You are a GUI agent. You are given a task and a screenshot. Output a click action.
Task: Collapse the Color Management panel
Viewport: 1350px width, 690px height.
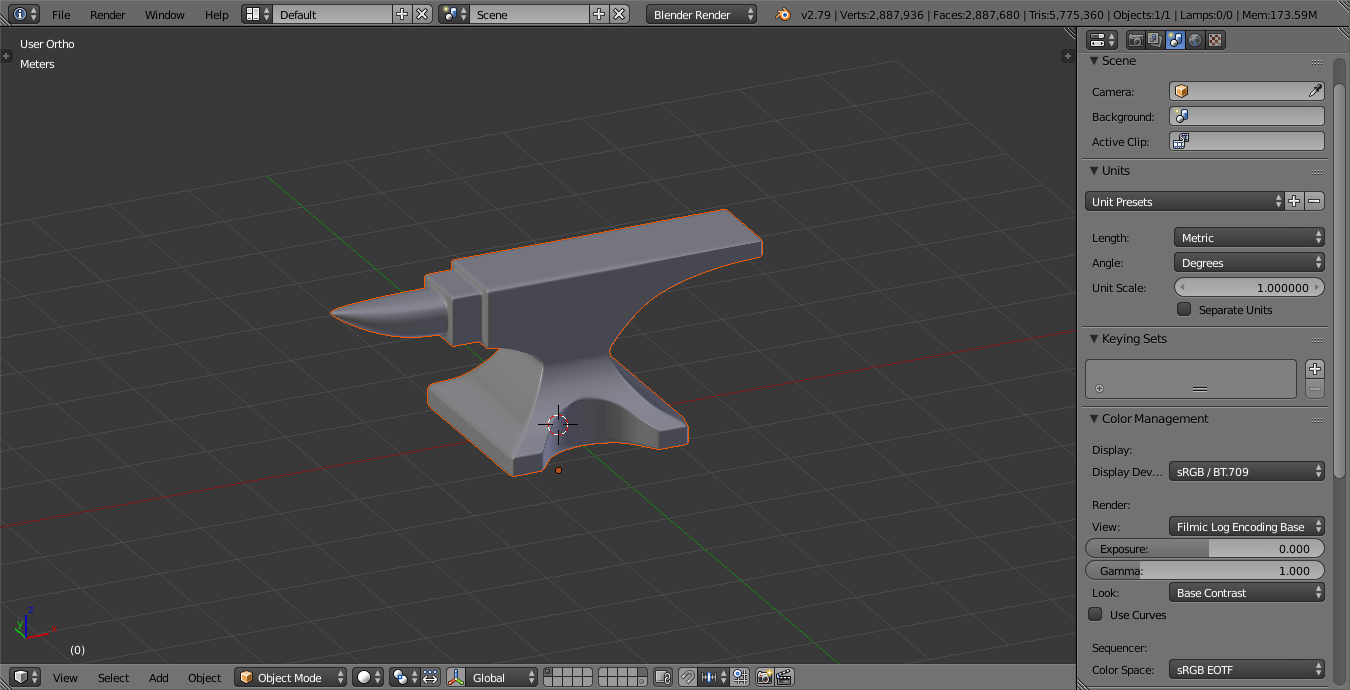tap(1093, 419)
